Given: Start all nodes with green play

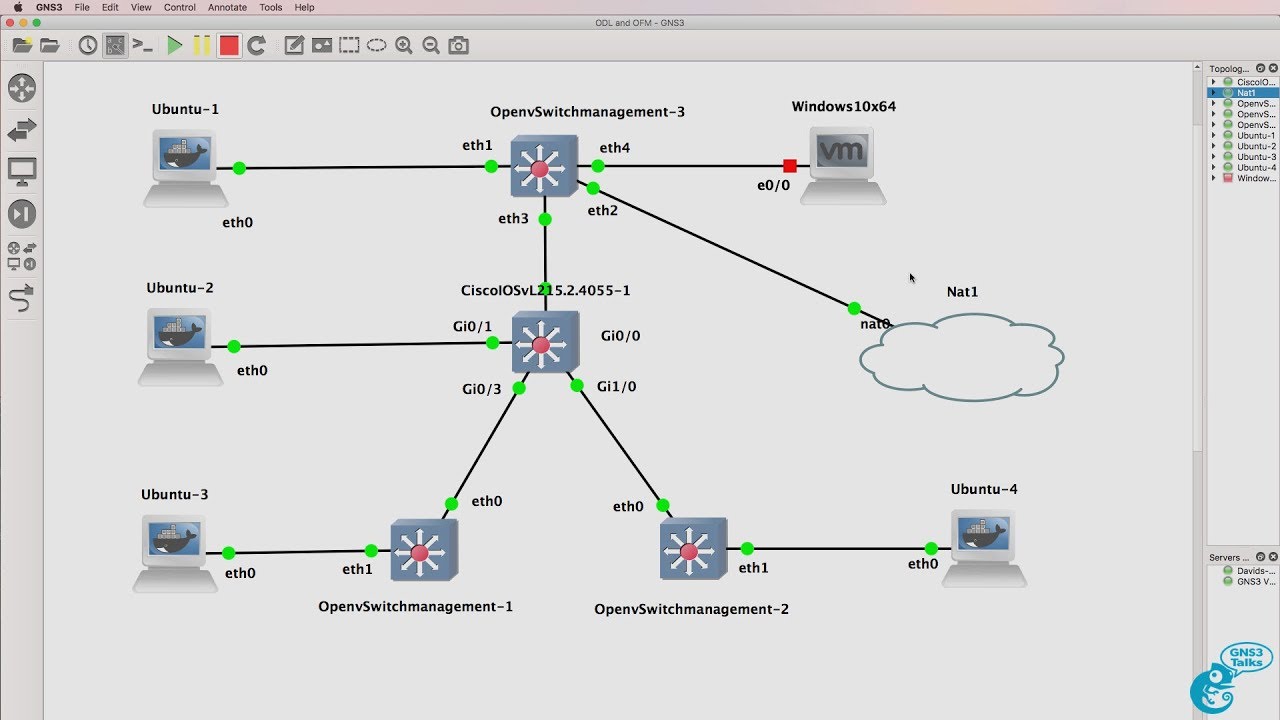Looking at the screenshot, I should click(175, 45).
